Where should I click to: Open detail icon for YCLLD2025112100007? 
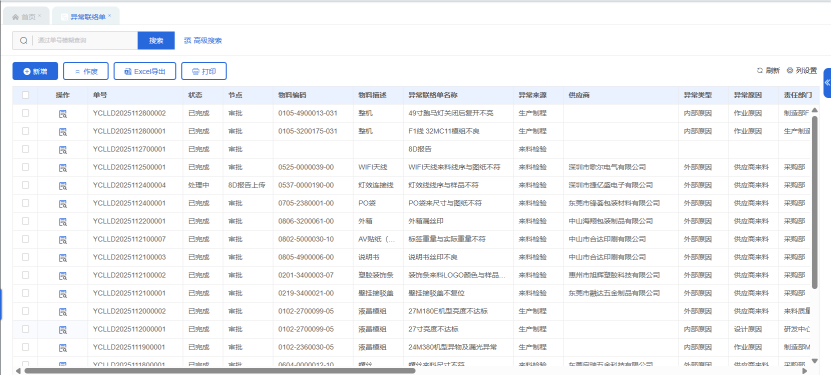63,240
